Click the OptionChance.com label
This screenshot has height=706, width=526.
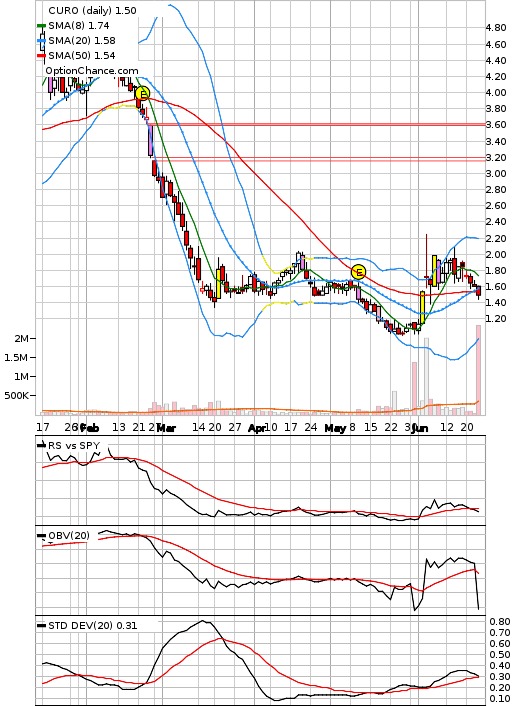tap(92, 71)
